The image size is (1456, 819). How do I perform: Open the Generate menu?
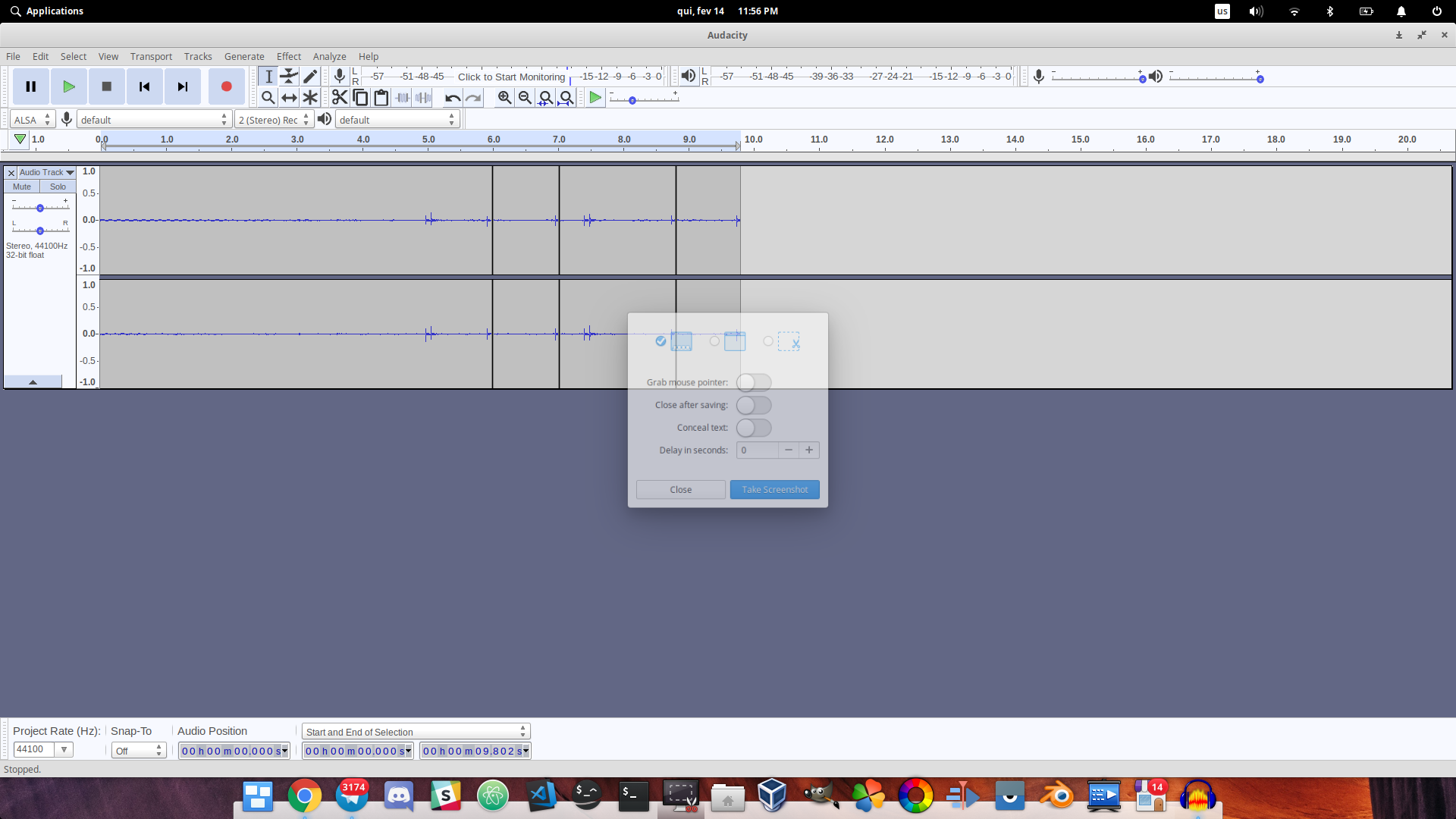tap(244, 56)
